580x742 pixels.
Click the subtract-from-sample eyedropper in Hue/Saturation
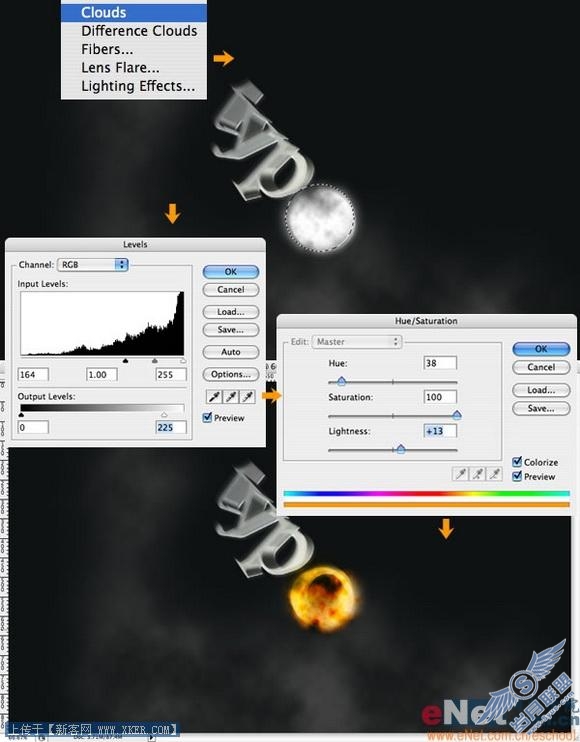494,473
